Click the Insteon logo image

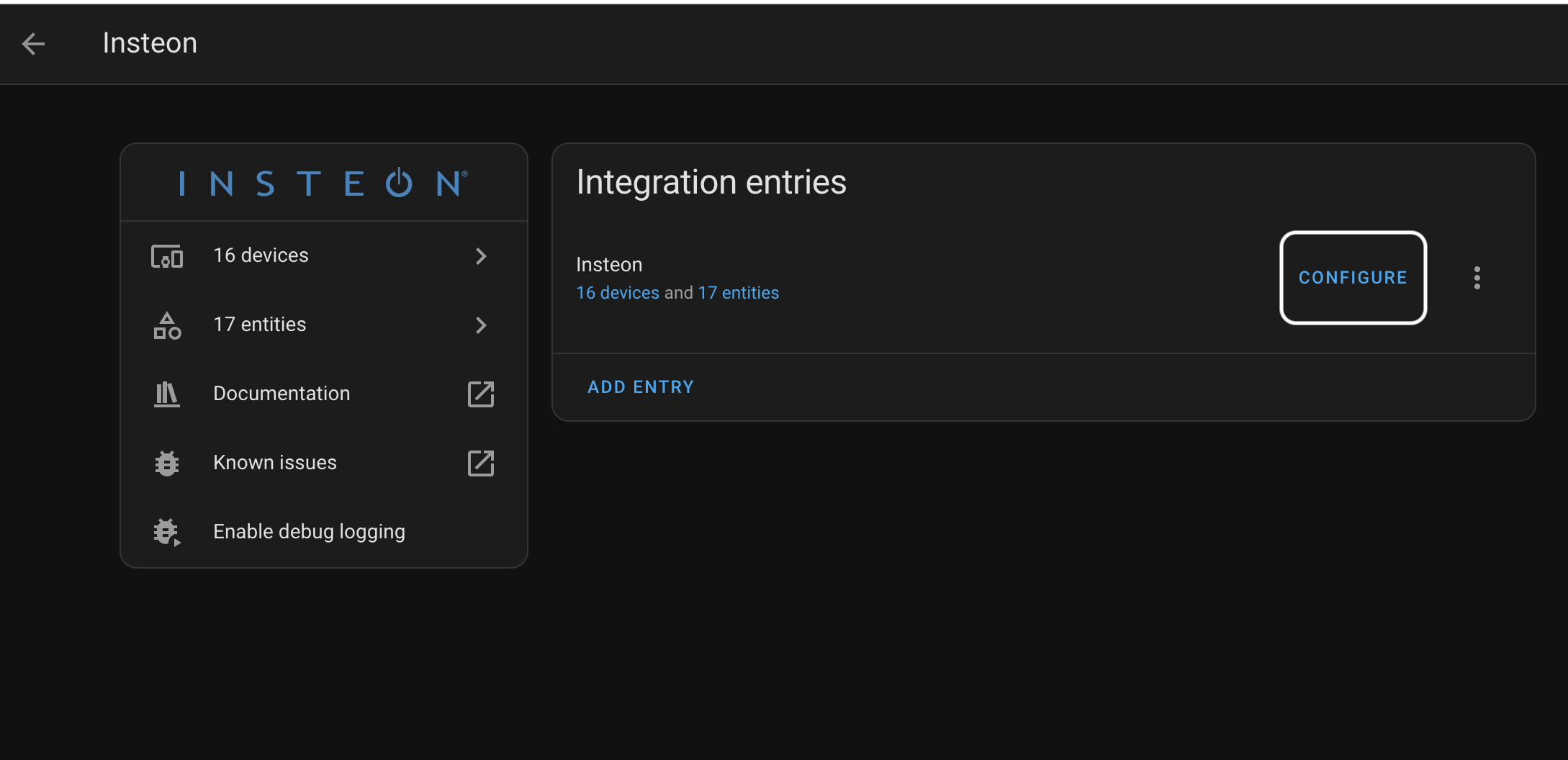(323, 184)
